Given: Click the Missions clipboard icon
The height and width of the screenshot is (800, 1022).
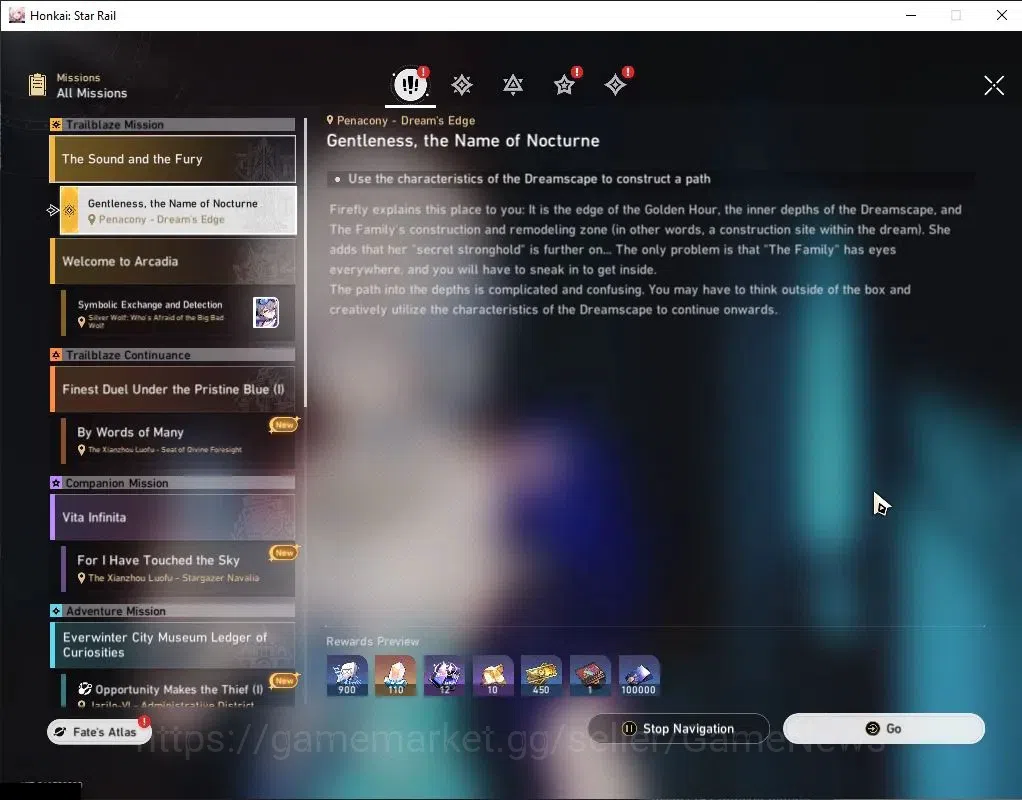Looking at the screenshot, I should pos(38,85).
